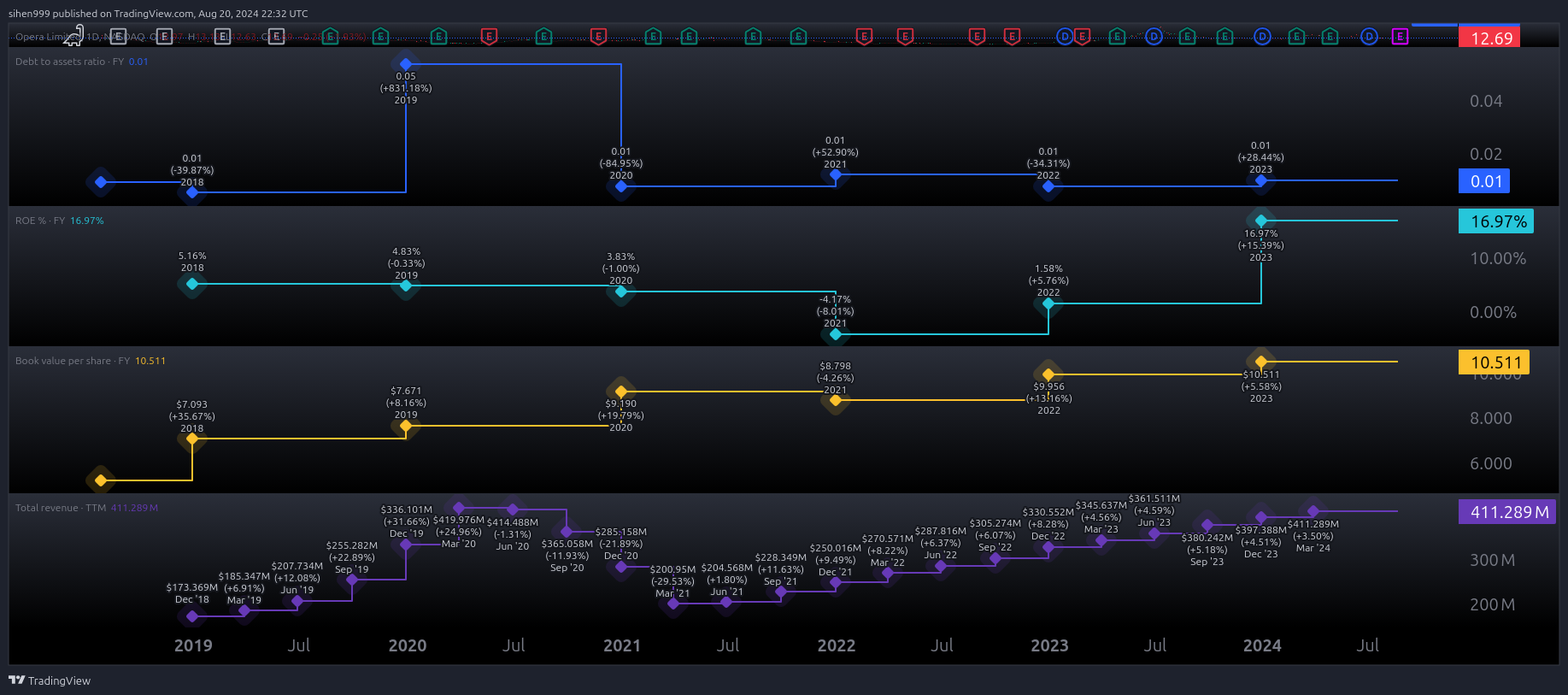
Task: Click the 10.00% ROE axis label
Action: (x=1498, y=258)
